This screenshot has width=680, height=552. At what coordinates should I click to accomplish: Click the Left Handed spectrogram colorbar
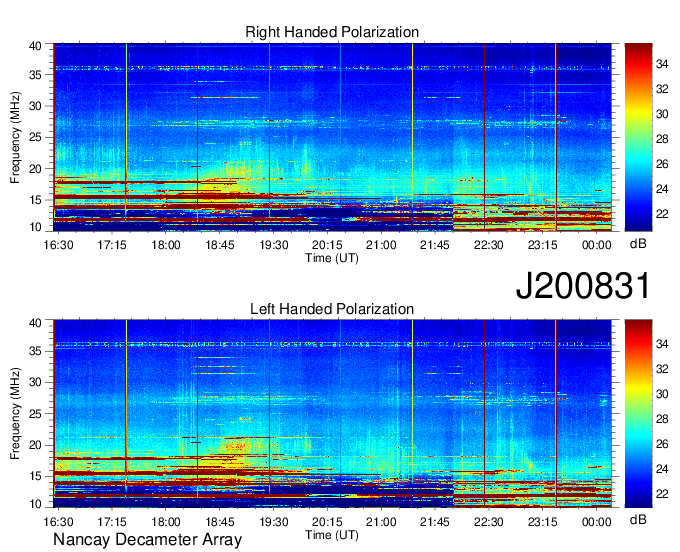[x=638, y=414]
